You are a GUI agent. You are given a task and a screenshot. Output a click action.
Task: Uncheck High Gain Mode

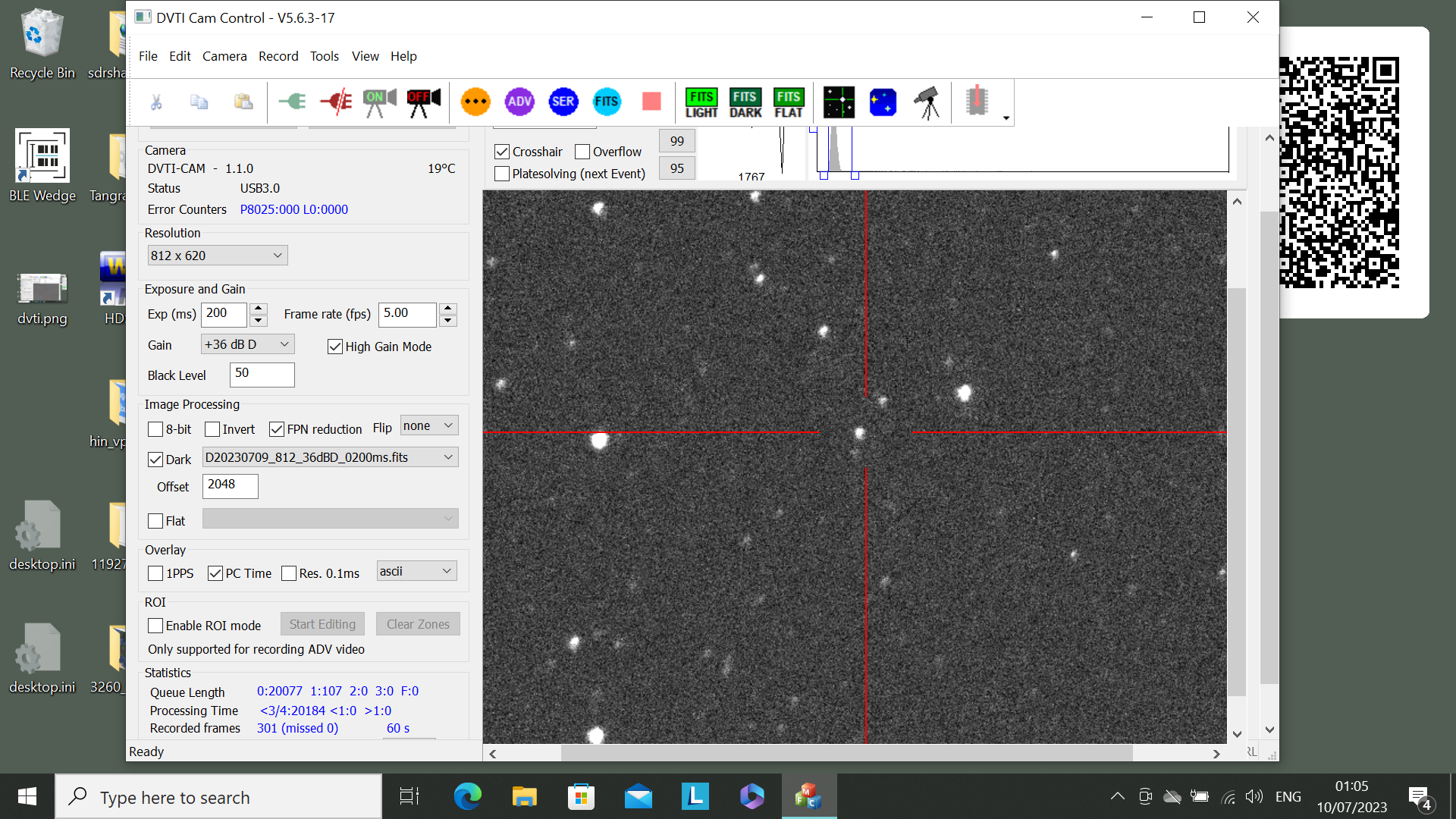tap(335, 347)
